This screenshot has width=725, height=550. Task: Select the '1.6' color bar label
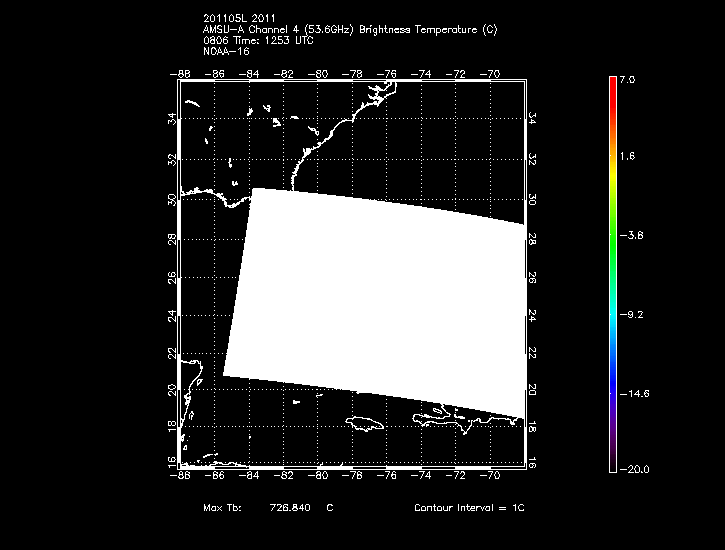pyautogui.click(x=627, y=156)
